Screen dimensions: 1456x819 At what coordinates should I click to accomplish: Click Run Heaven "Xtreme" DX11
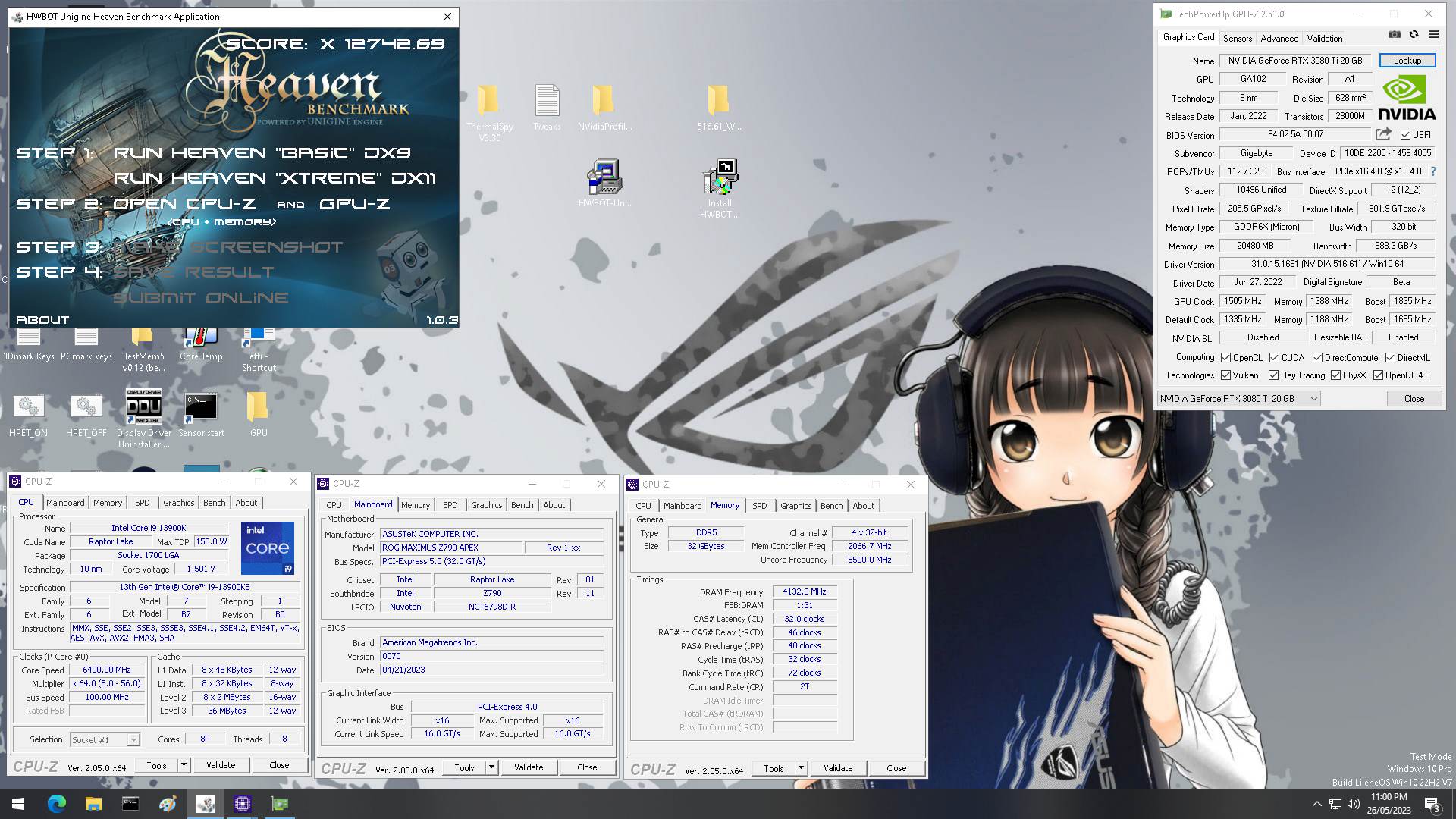coord(275,178)
